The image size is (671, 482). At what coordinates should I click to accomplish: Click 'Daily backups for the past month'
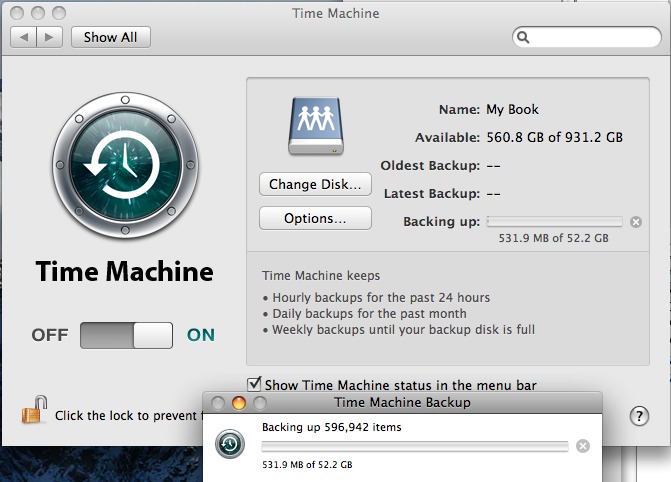pyautogui.click(x=369, y=313)
